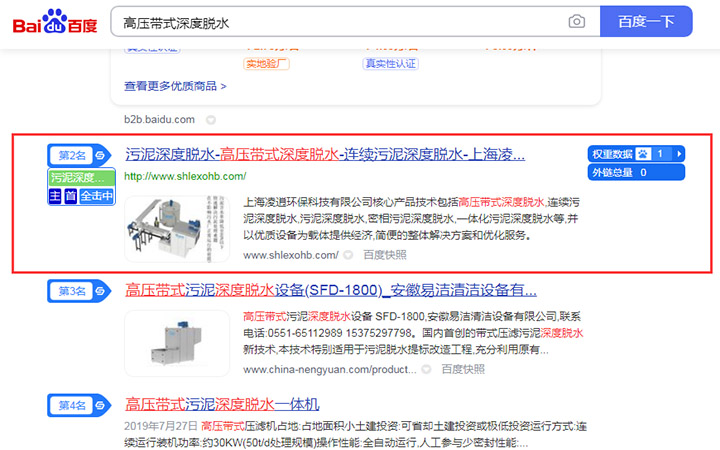Open SFD-1800 equipment thumbnail
The width and height of the screenshot is (720, 450).
tap(177, 343)
